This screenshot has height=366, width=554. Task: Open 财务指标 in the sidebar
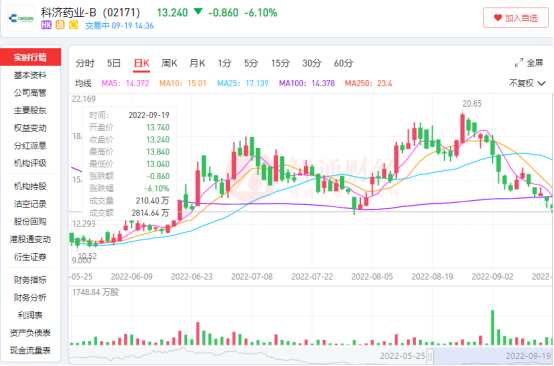point(30,280)
